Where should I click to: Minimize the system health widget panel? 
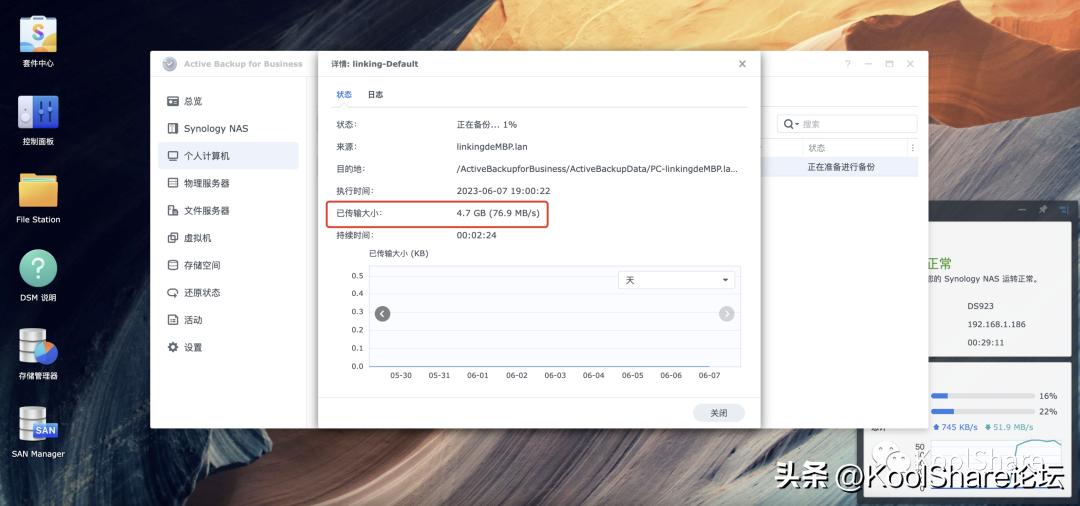coord(1022,209)
